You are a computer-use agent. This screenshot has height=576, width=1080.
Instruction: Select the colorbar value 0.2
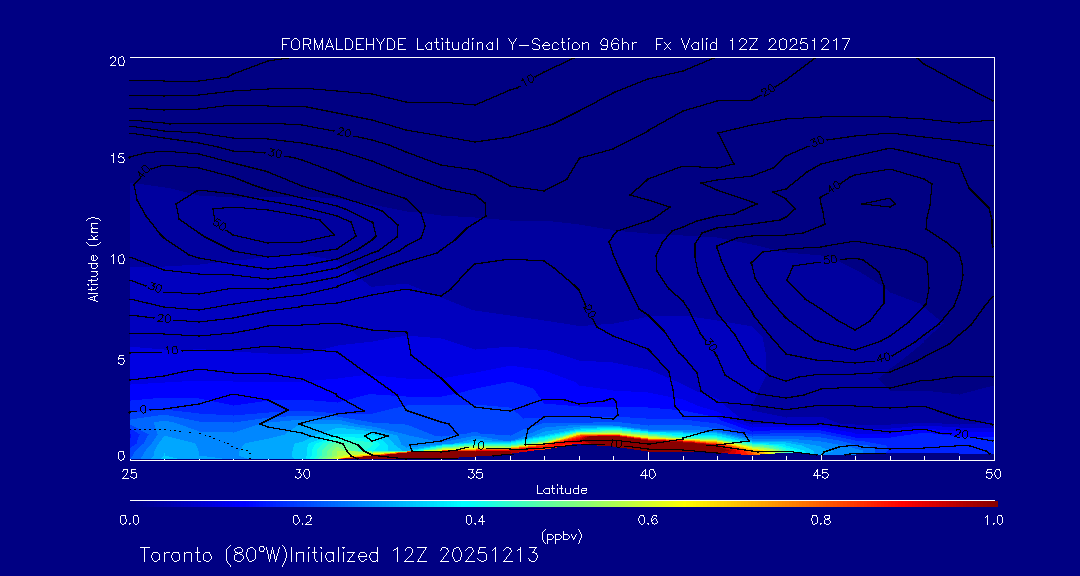[x=302, y=520]
